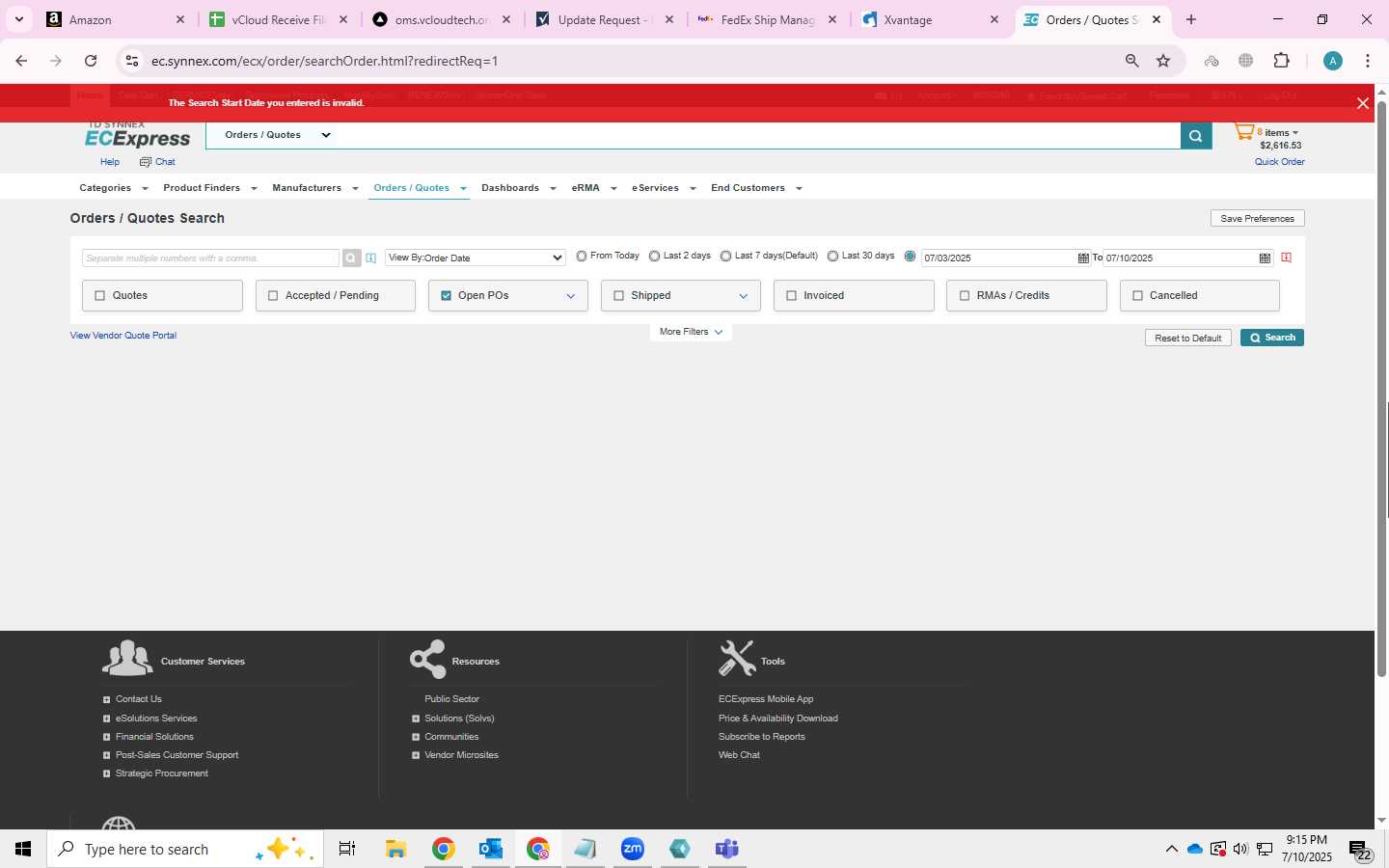Click the Chrome zoom magnifier icon in address bar
Viewport: 1389px width, 868px height.
pos(1132,61)
